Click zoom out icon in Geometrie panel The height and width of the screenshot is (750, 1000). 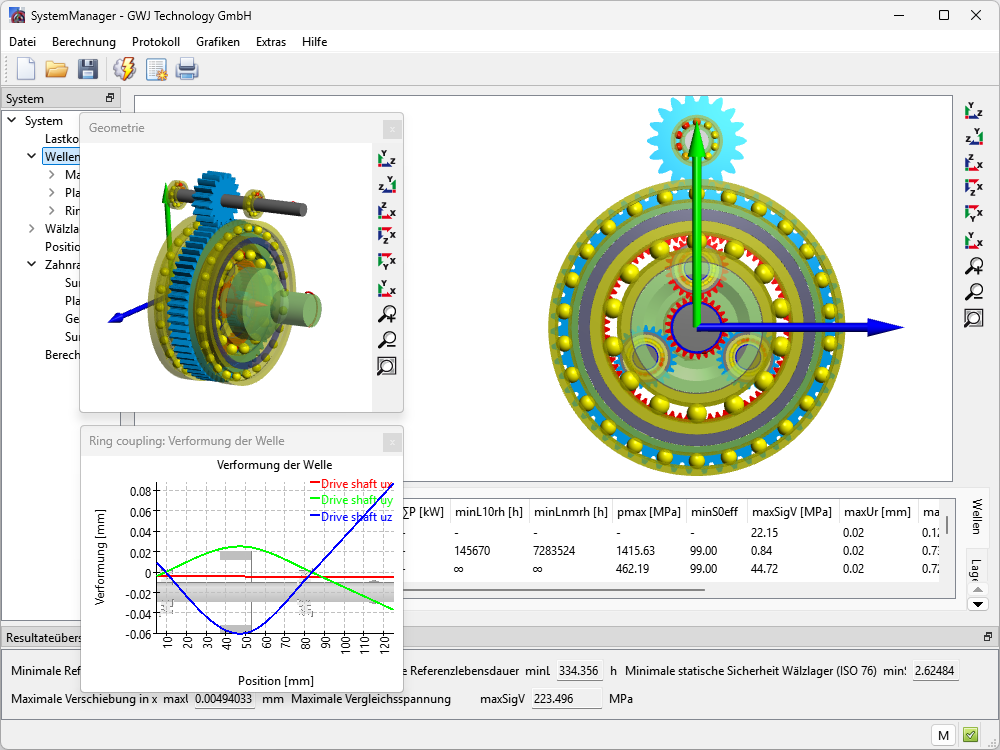click(x=386, y=340)
